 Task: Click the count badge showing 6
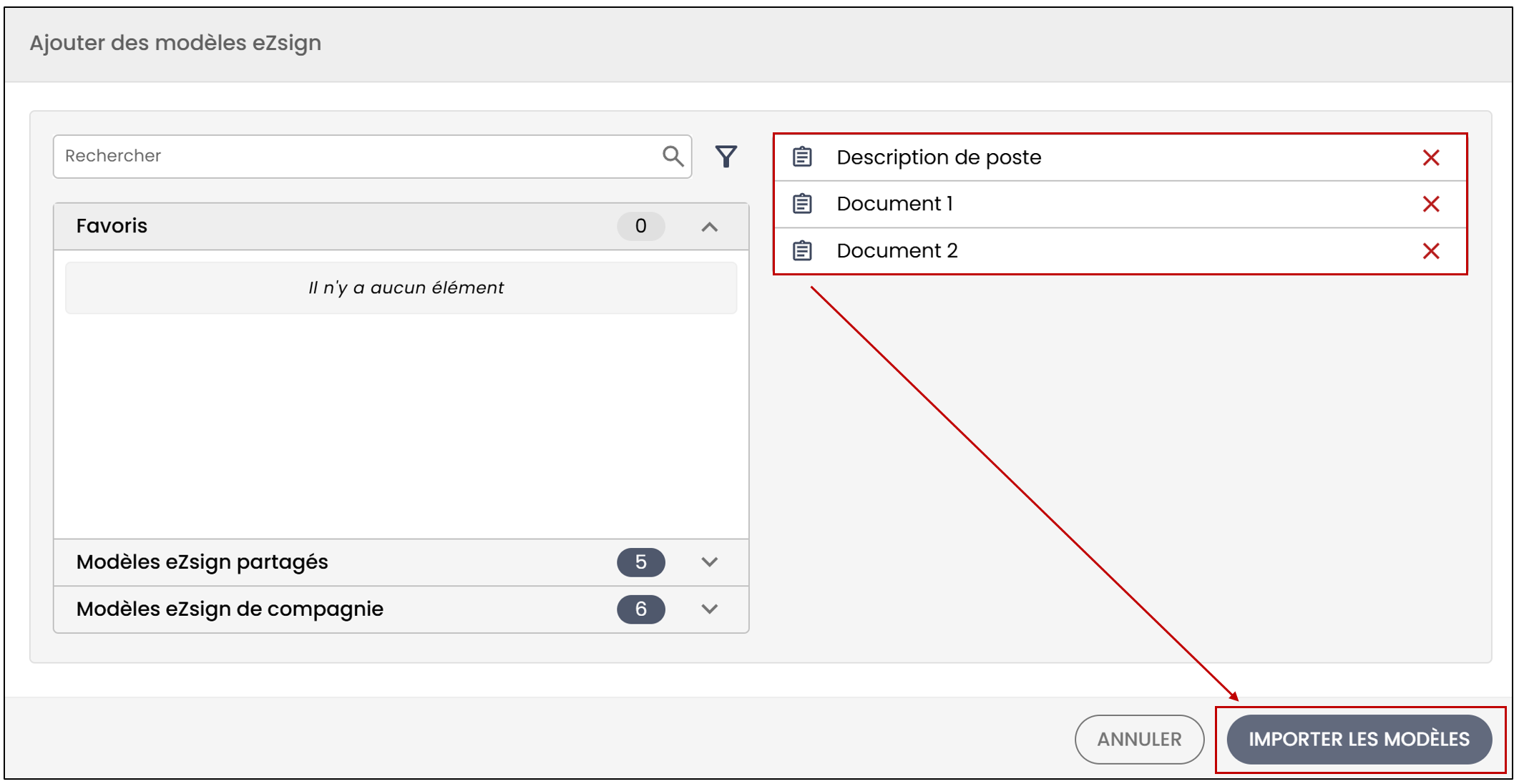click(641, 609)
